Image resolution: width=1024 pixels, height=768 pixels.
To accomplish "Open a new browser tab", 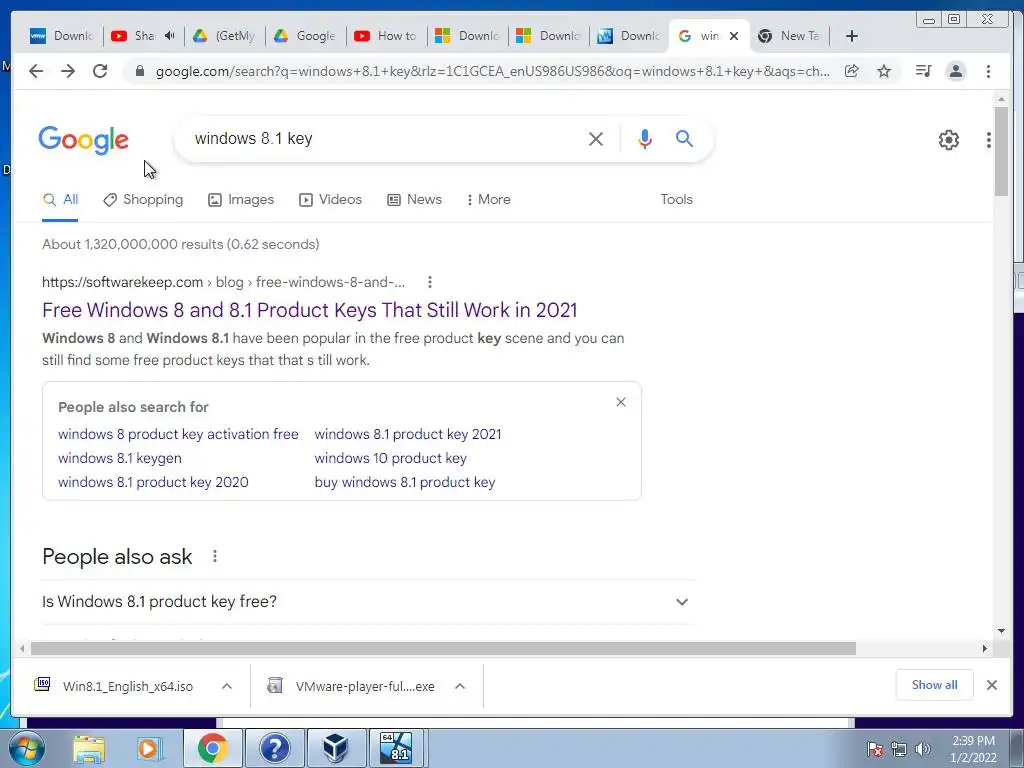I will [852, 36].
